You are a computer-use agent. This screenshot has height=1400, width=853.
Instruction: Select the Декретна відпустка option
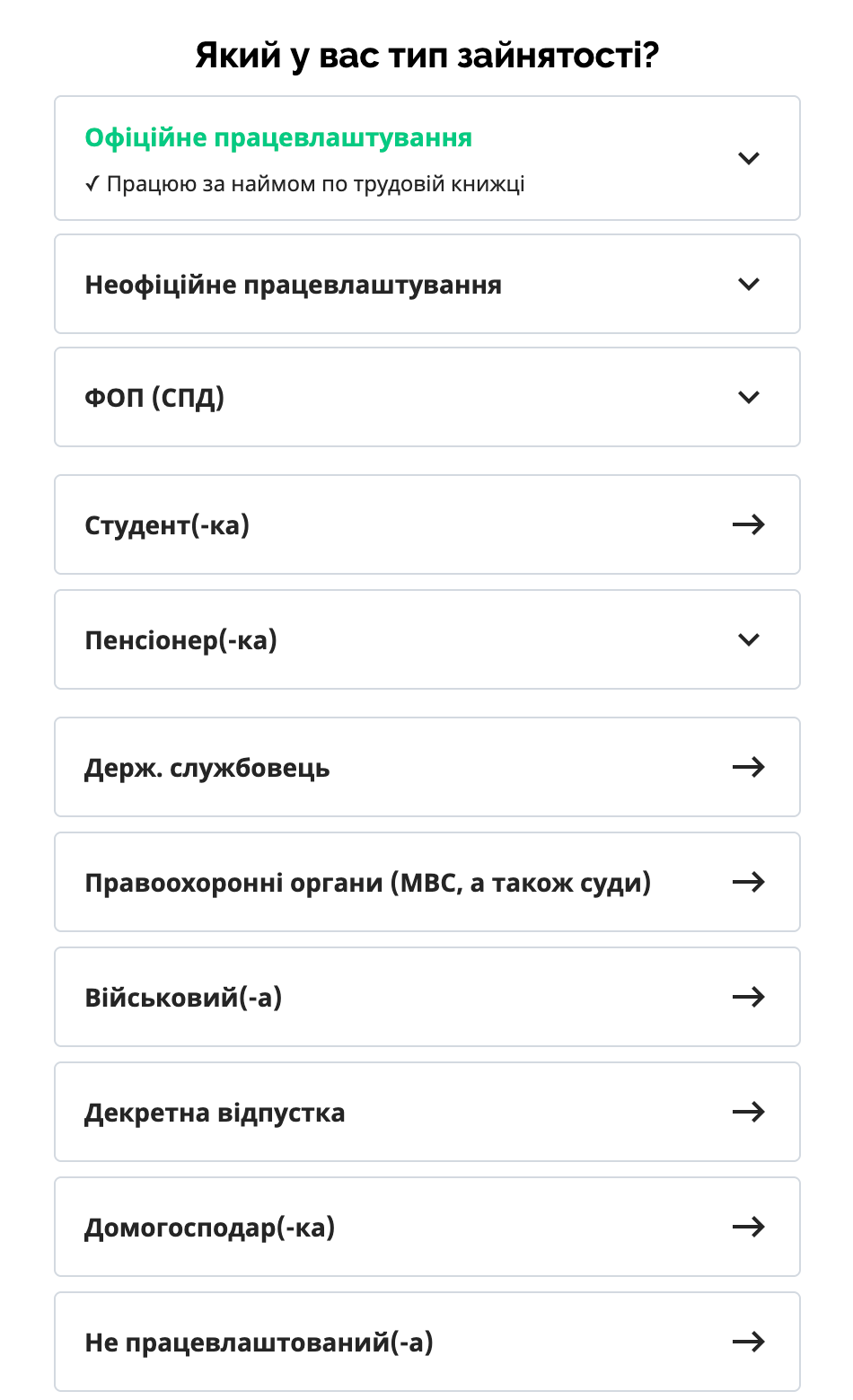(x=215, y=1113)
